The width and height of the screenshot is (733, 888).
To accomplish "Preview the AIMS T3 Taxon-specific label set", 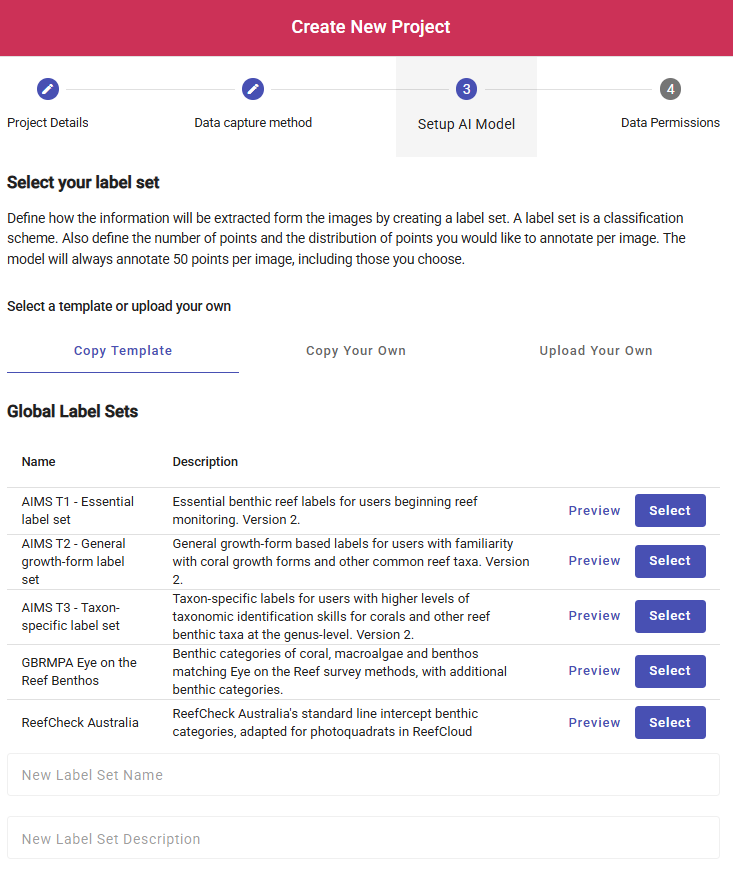I will (x=594, y=616).
